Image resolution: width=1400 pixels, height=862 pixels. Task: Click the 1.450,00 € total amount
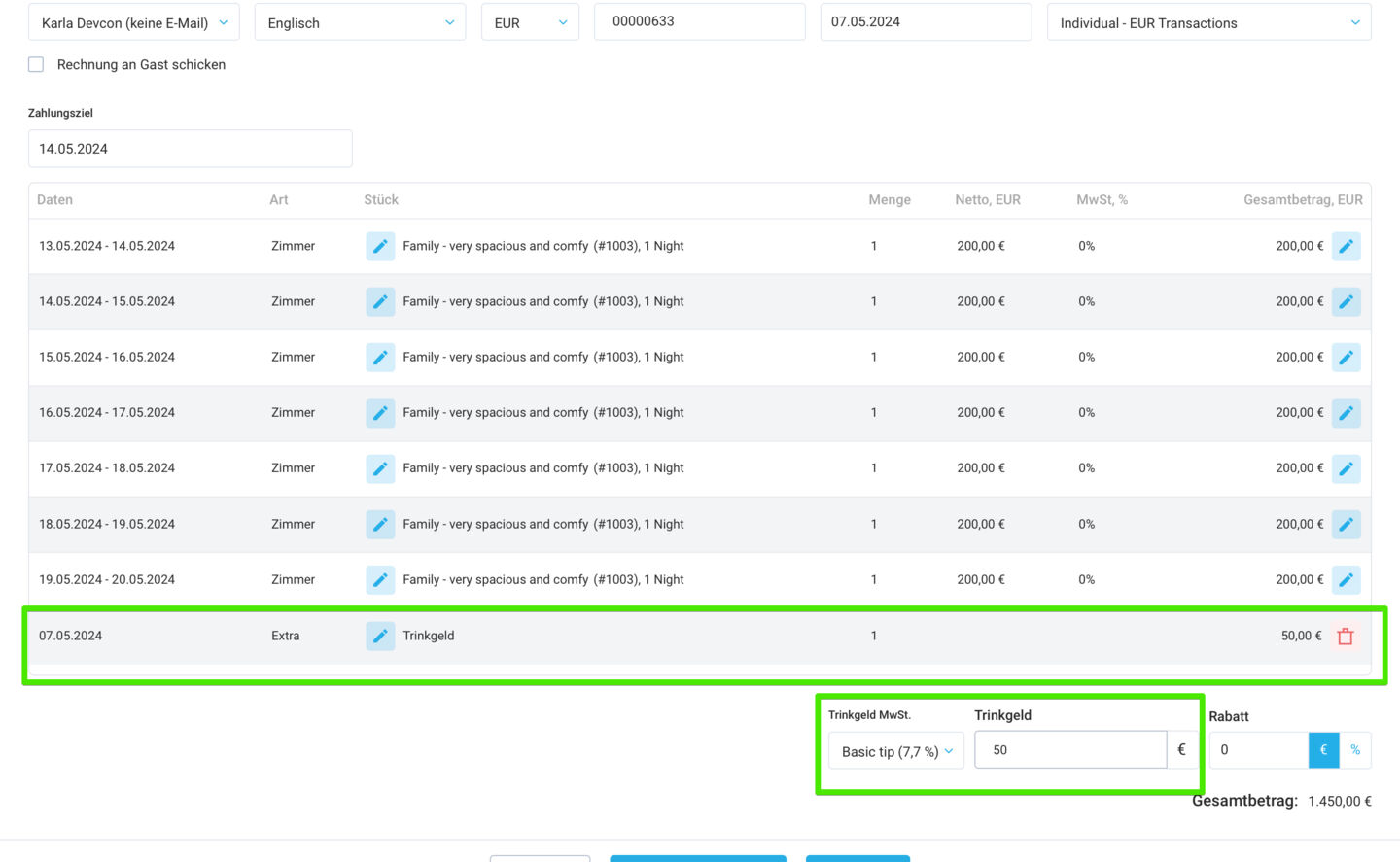[1340, 802]
